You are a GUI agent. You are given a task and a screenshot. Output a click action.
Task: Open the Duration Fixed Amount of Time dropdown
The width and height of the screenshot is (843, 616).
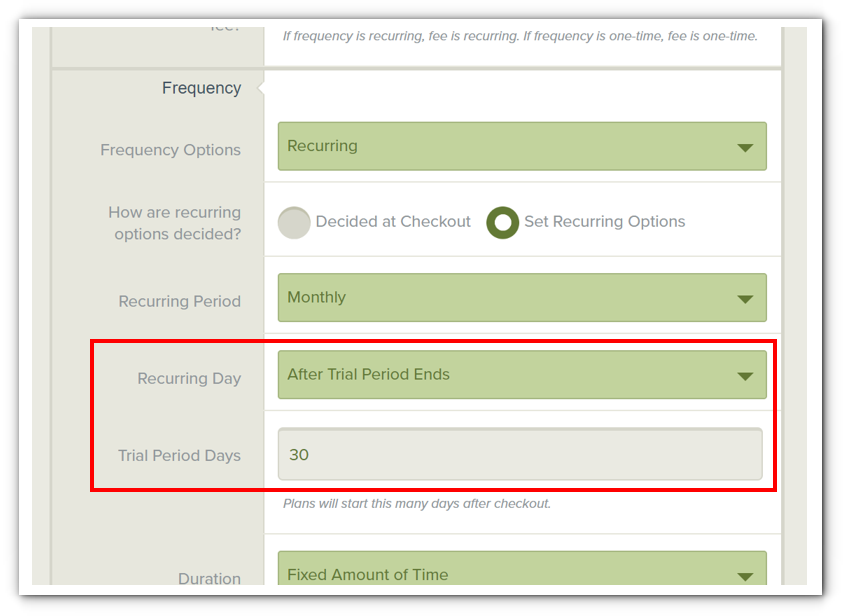[x=522, y=568]
